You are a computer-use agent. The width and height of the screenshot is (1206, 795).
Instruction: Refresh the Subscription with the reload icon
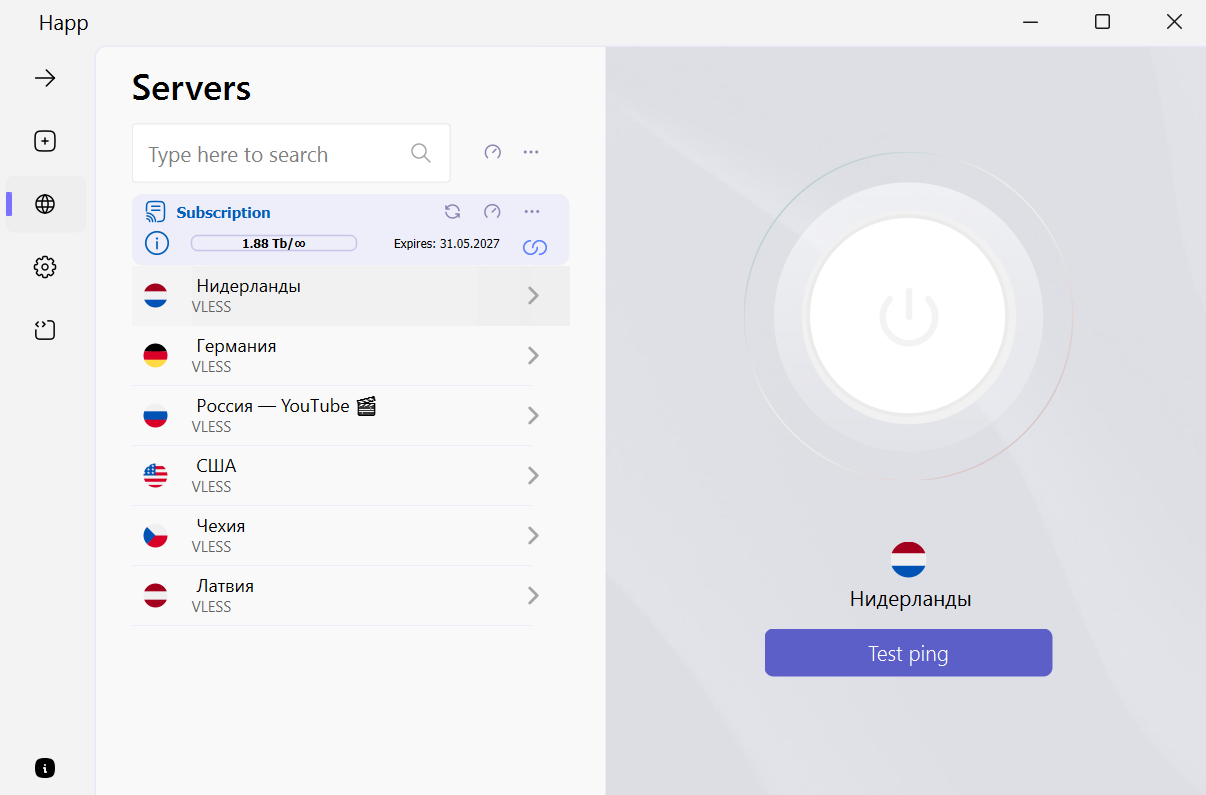point(453,211)
